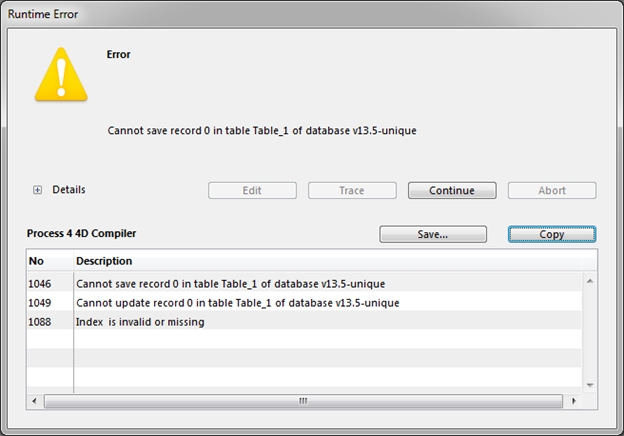Screen dimensions: 624x436
Task: Click the error list scroll down arrow
Action: [x=590, y=384]
